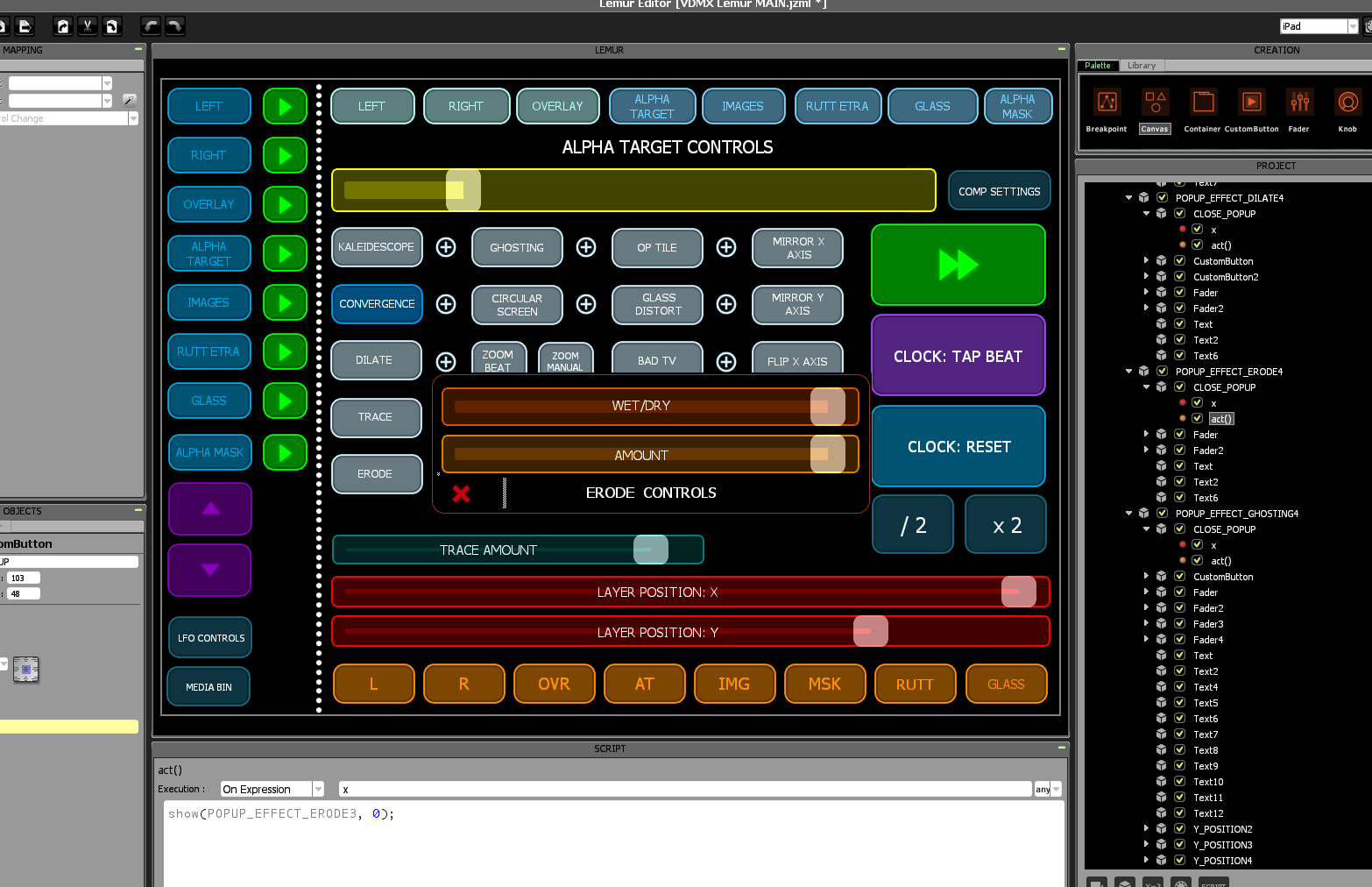Screen dimensions: 1372x887
Task: Click the purple down-arrow button
Action: [x=210, y=570]
